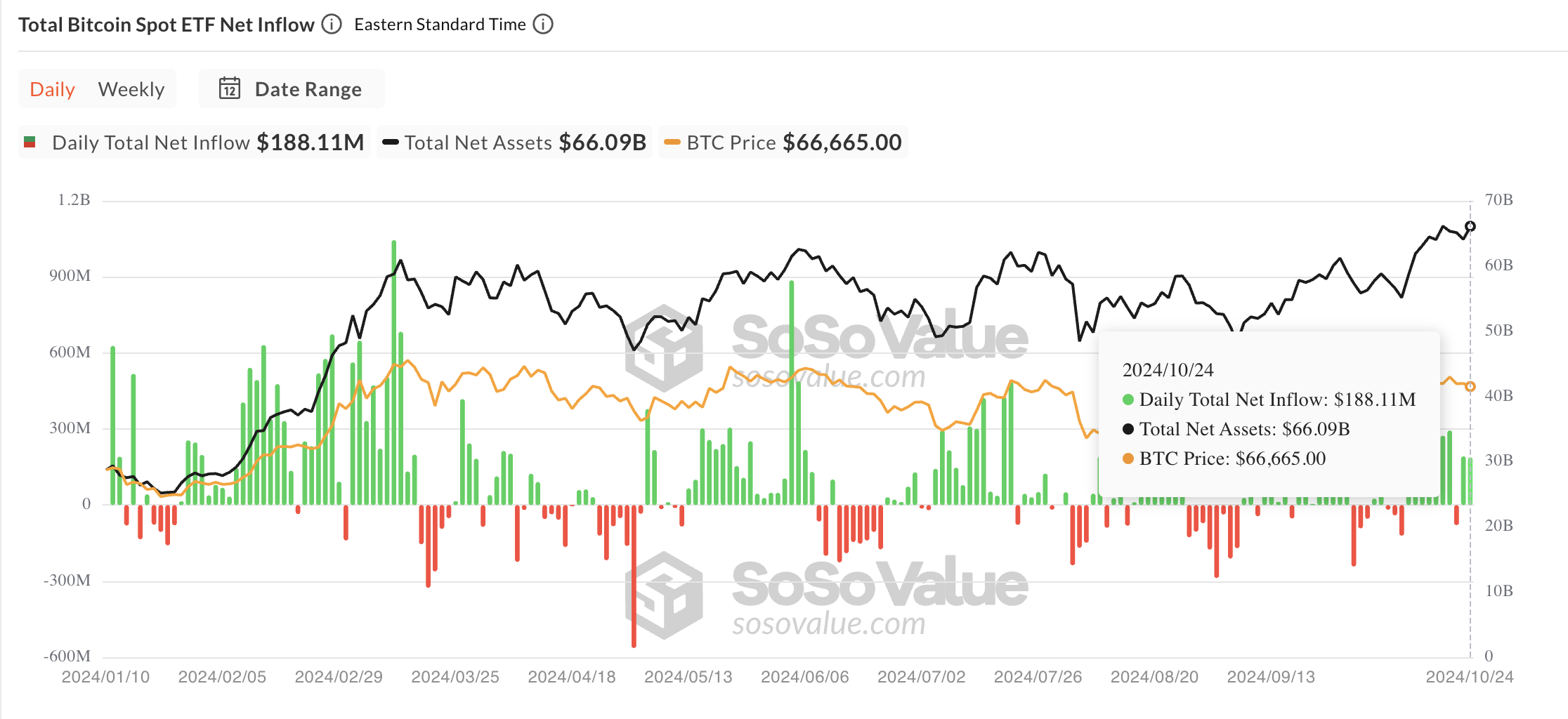Click the green-red legend icon for Daily Total Net Inflow

[30, 142]
